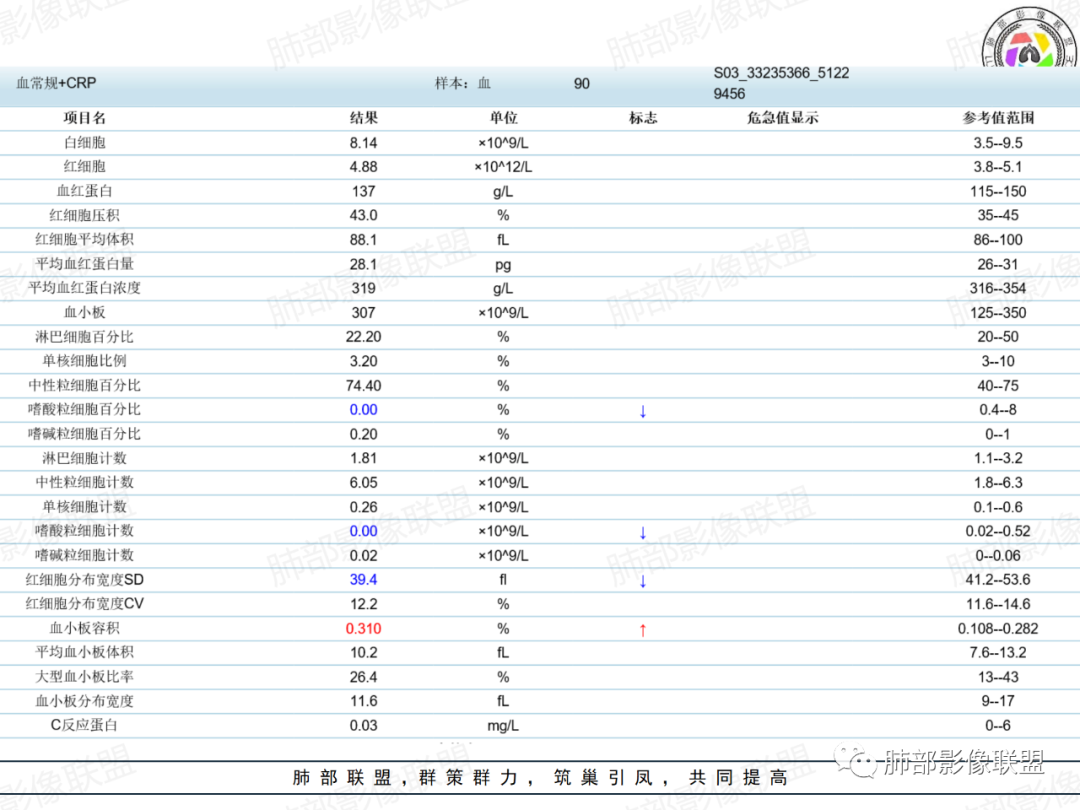This screenshot has width=1080, height=810.
Task: Select the 平均血红蛋白浓度 row label
Action: tap(85, 288)
